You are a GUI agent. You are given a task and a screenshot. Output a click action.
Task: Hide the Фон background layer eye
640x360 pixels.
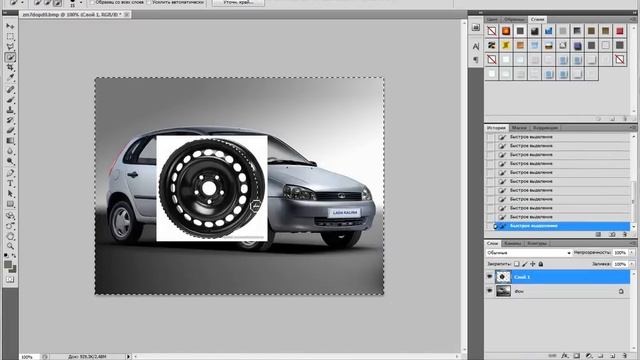coord(489,291)
